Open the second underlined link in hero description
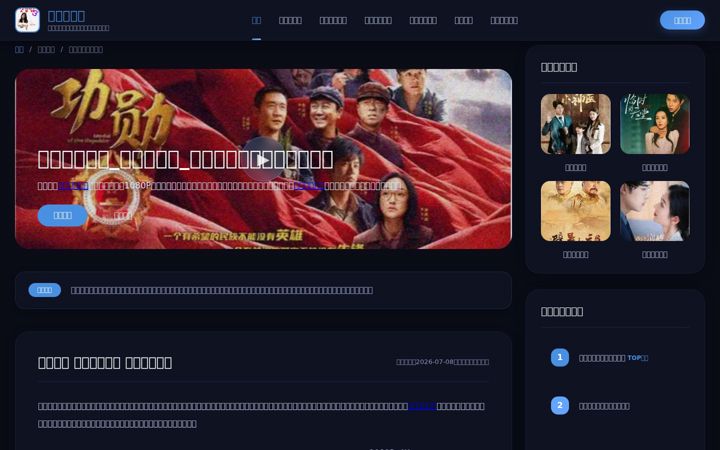 tap(309, 186)
